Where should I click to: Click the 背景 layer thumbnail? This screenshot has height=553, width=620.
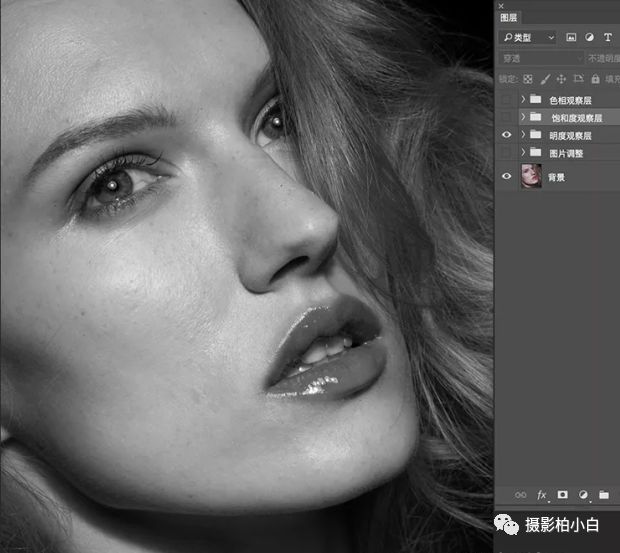tap(532, 177)
